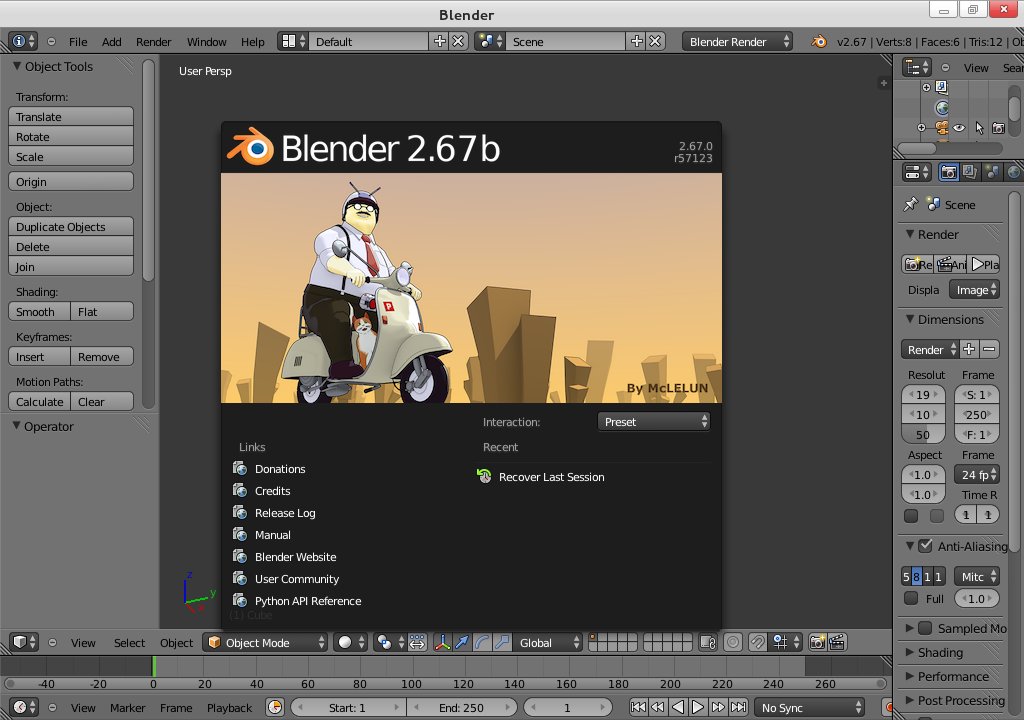Click the 3D manipulator toggle icon
This screenshot has width=1024, height=720.
pos(442,643)
